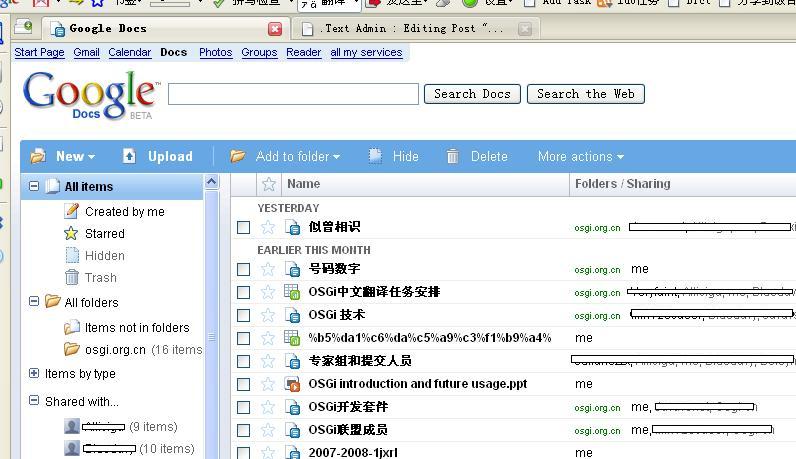Click the document icon of 似曾相识

click(292, 227)
